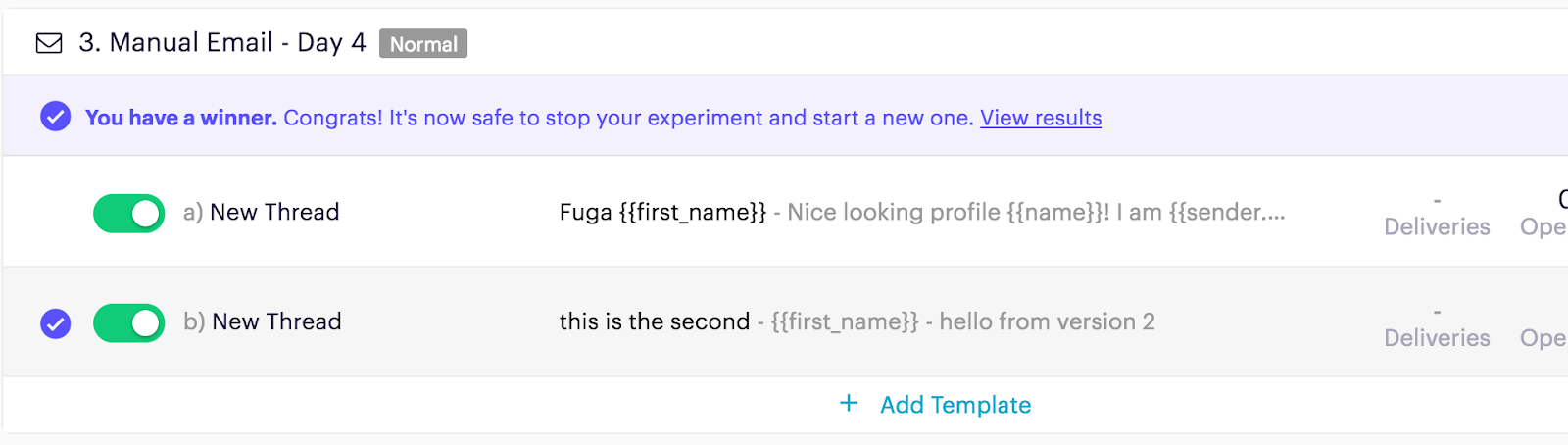The height and width of the screenshot is (445, 1568).
Task: Click the Add Template link
Action: [x=955, y=405]
